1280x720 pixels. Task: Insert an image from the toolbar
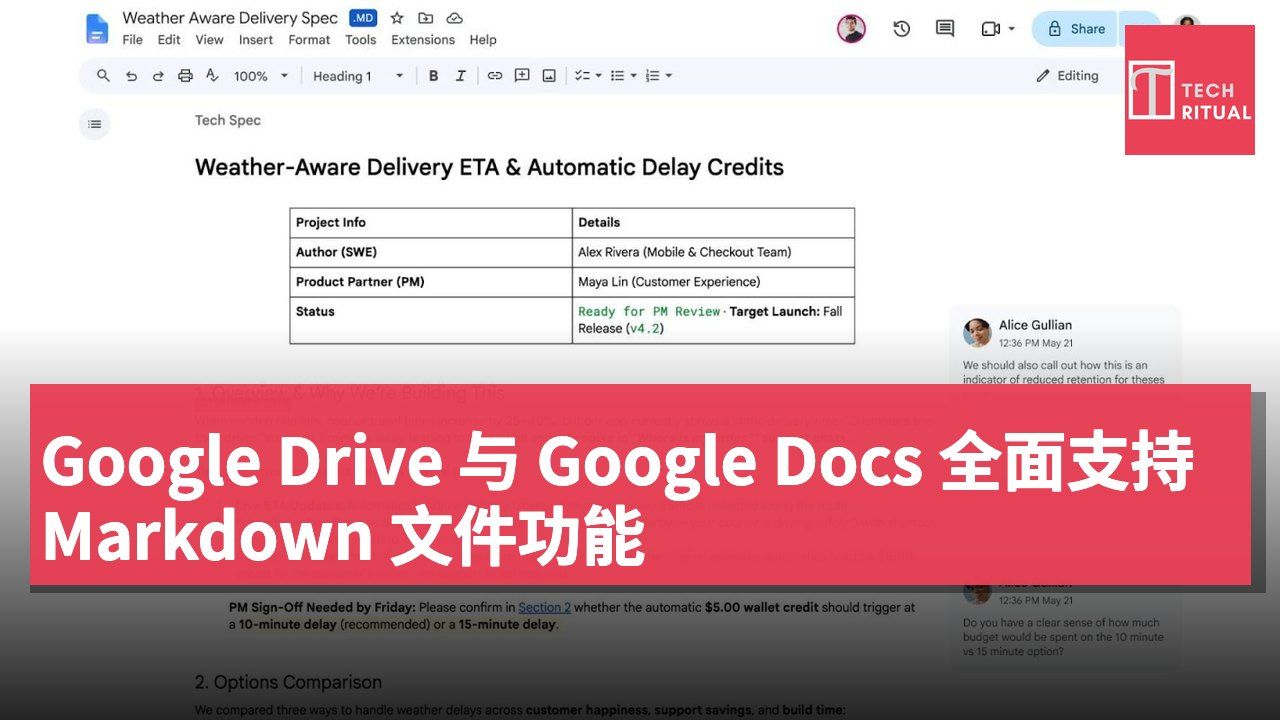pyautogui.click(x=549, y=76)
